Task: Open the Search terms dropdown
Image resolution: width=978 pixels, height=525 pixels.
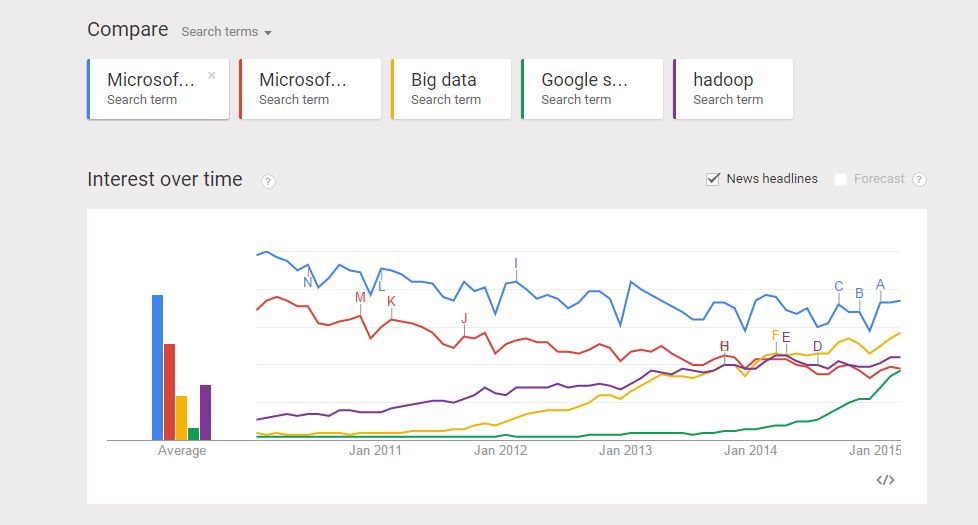Action: click(226, 32)
